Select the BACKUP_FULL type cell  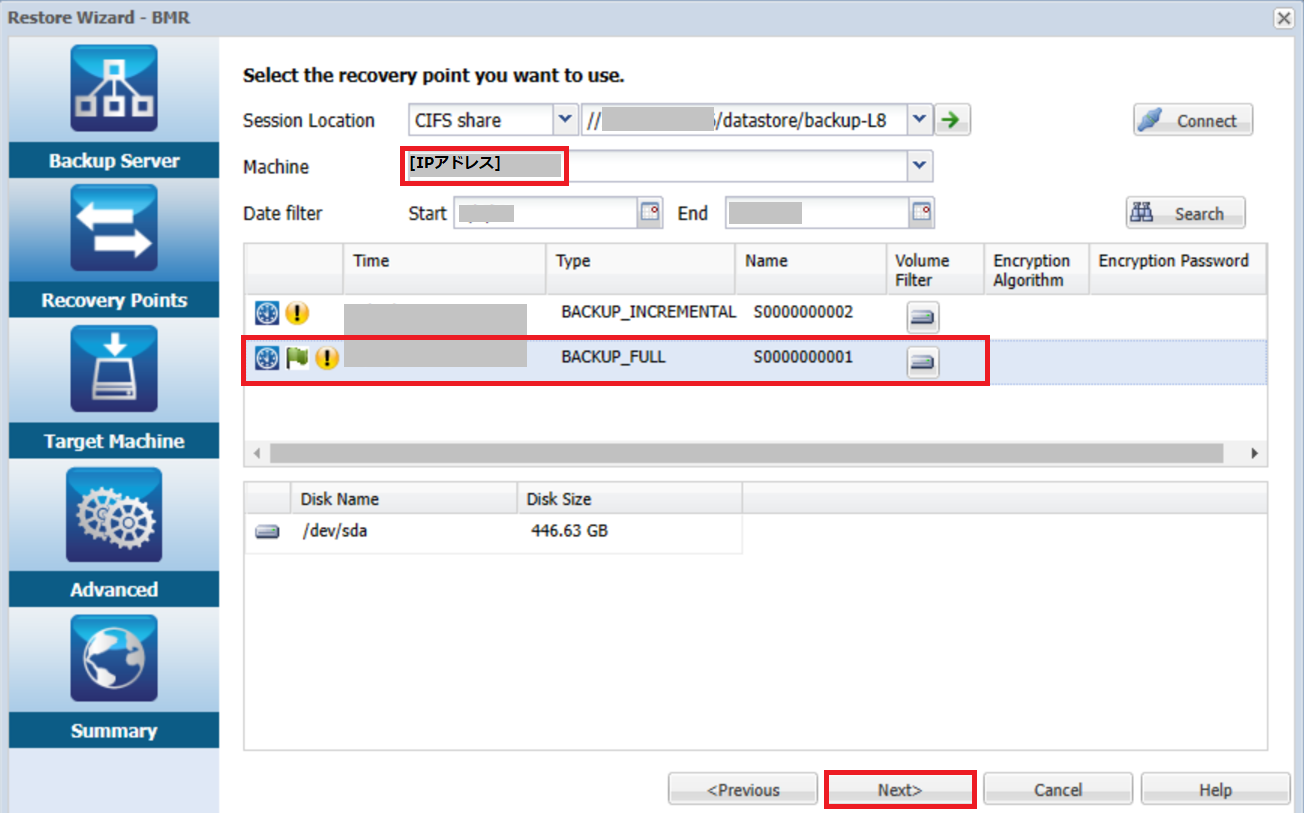(613, 356)
